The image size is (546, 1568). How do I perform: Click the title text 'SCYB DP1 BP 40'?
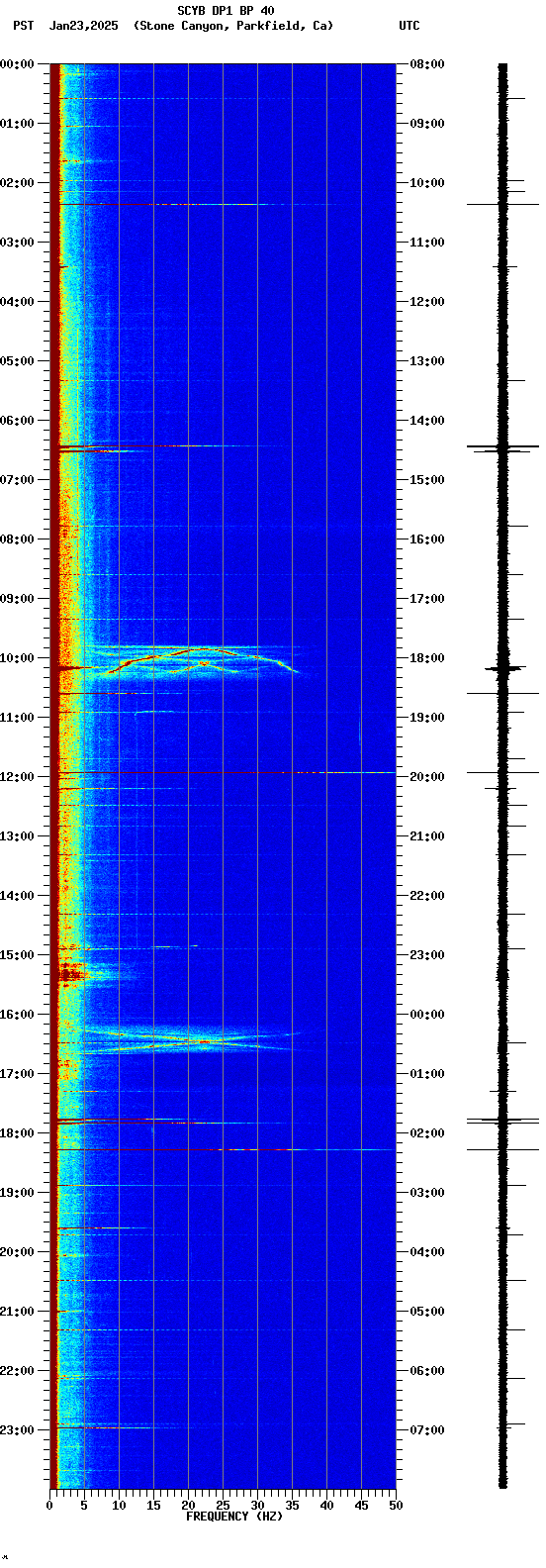tap(226, 11)
